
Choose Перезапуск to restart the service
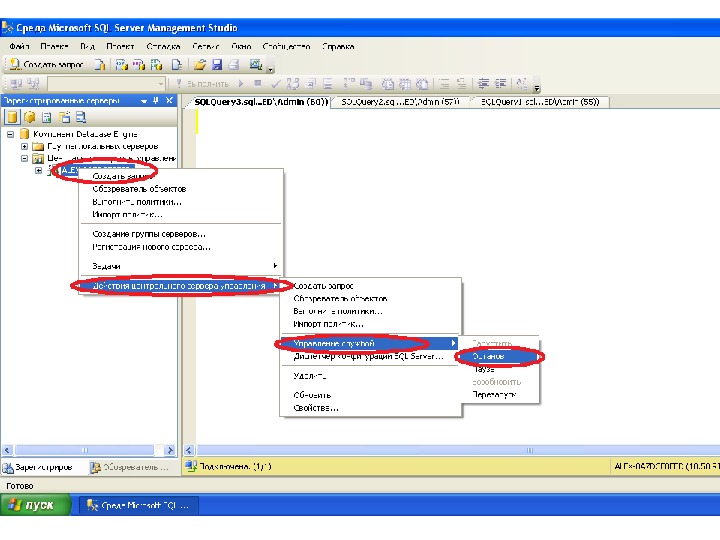click(499, 394)
